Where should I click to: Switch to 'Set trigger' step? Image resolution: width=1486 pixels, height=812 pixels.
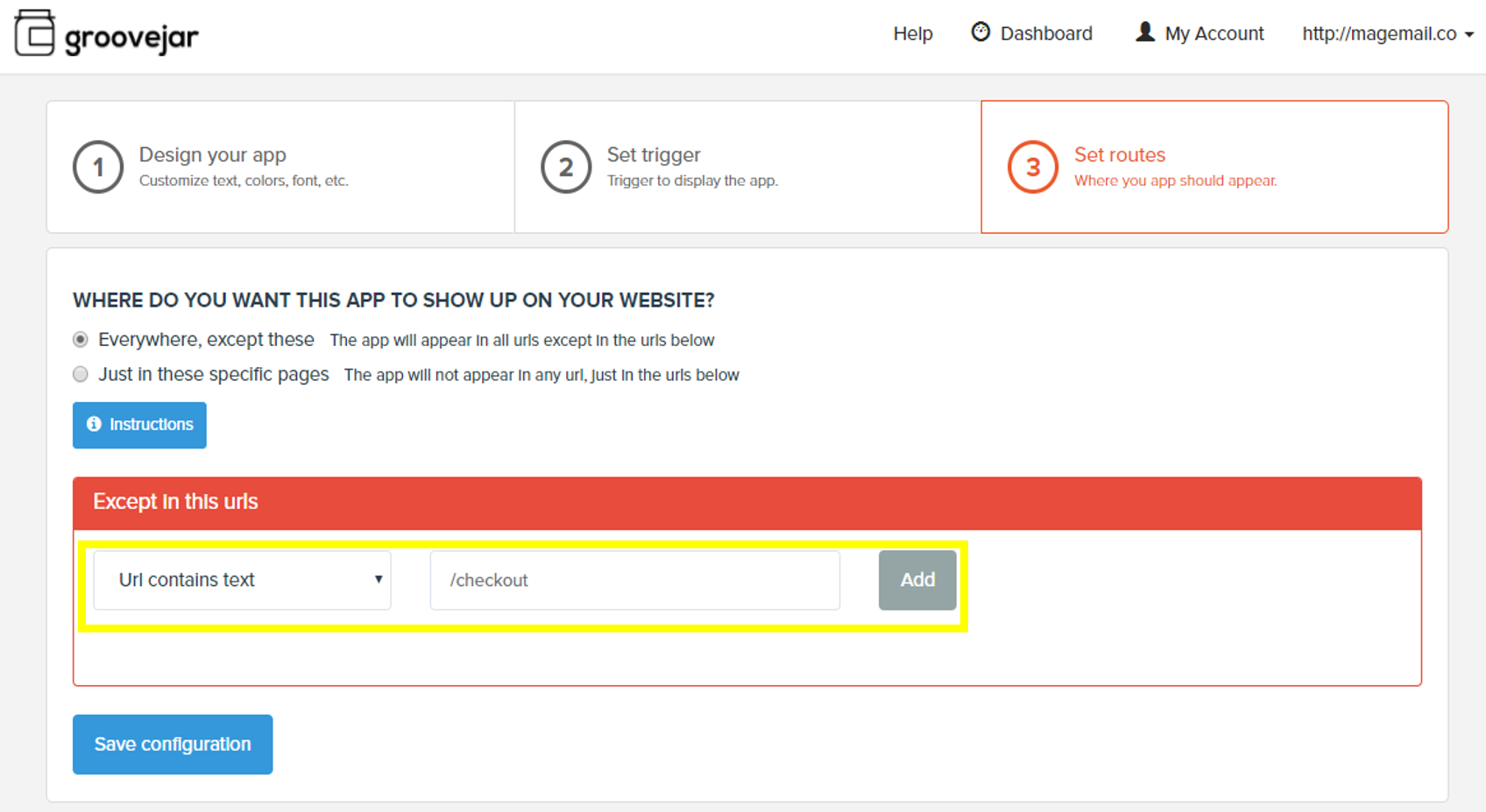747,166
